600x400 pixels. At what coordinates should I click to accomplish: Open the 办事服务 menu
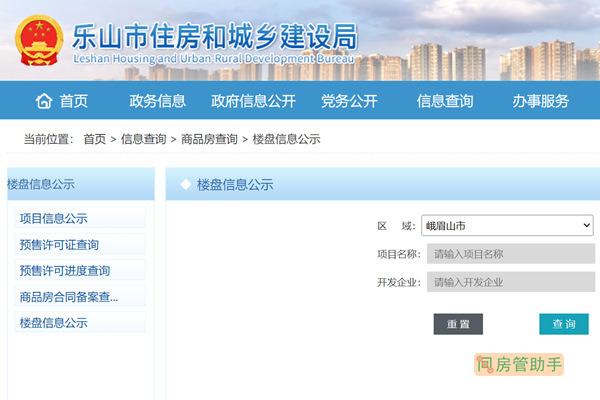pos(540,101)
